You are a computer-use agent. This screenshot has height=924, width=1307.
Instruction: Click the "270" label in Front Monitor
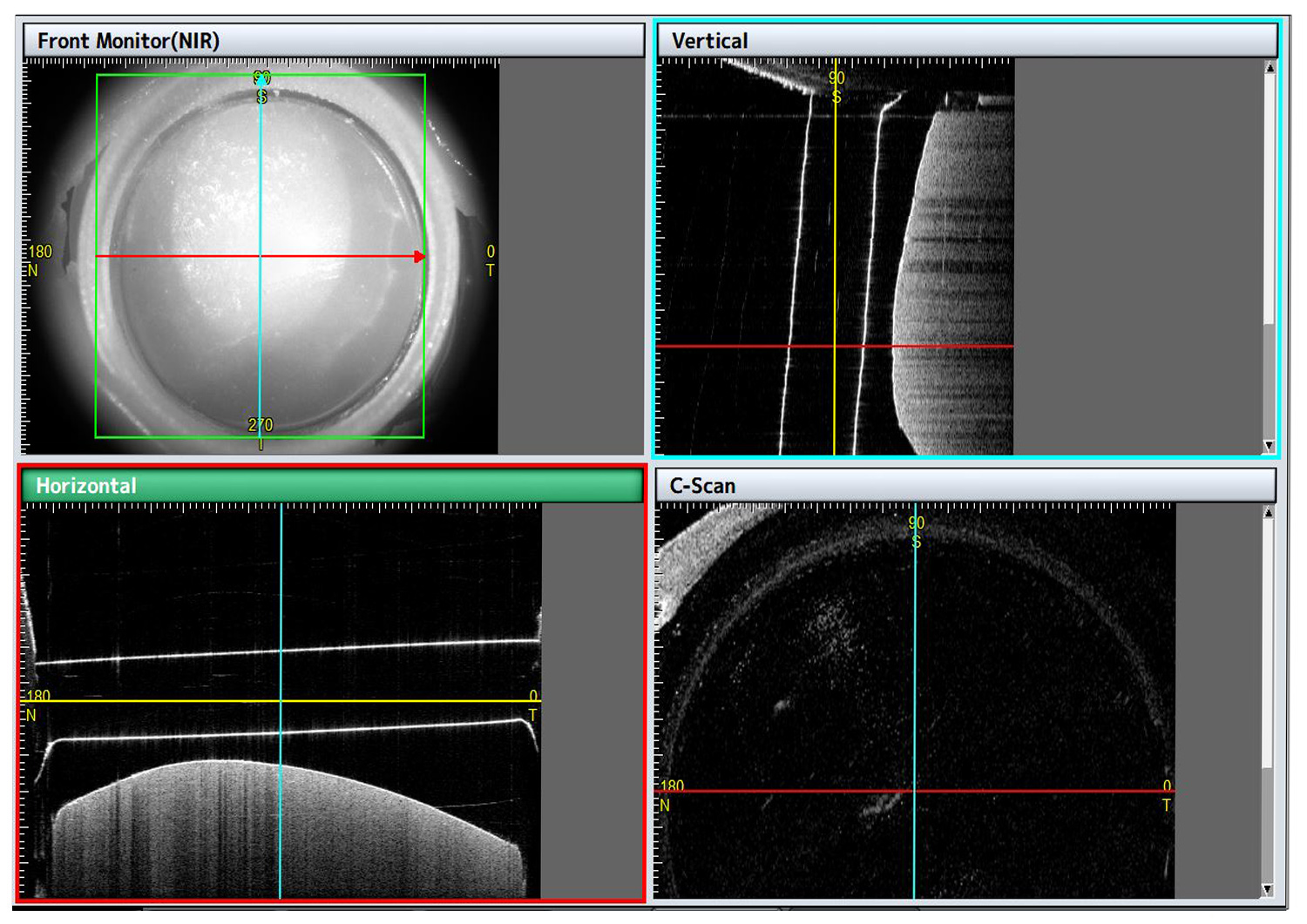261,425
